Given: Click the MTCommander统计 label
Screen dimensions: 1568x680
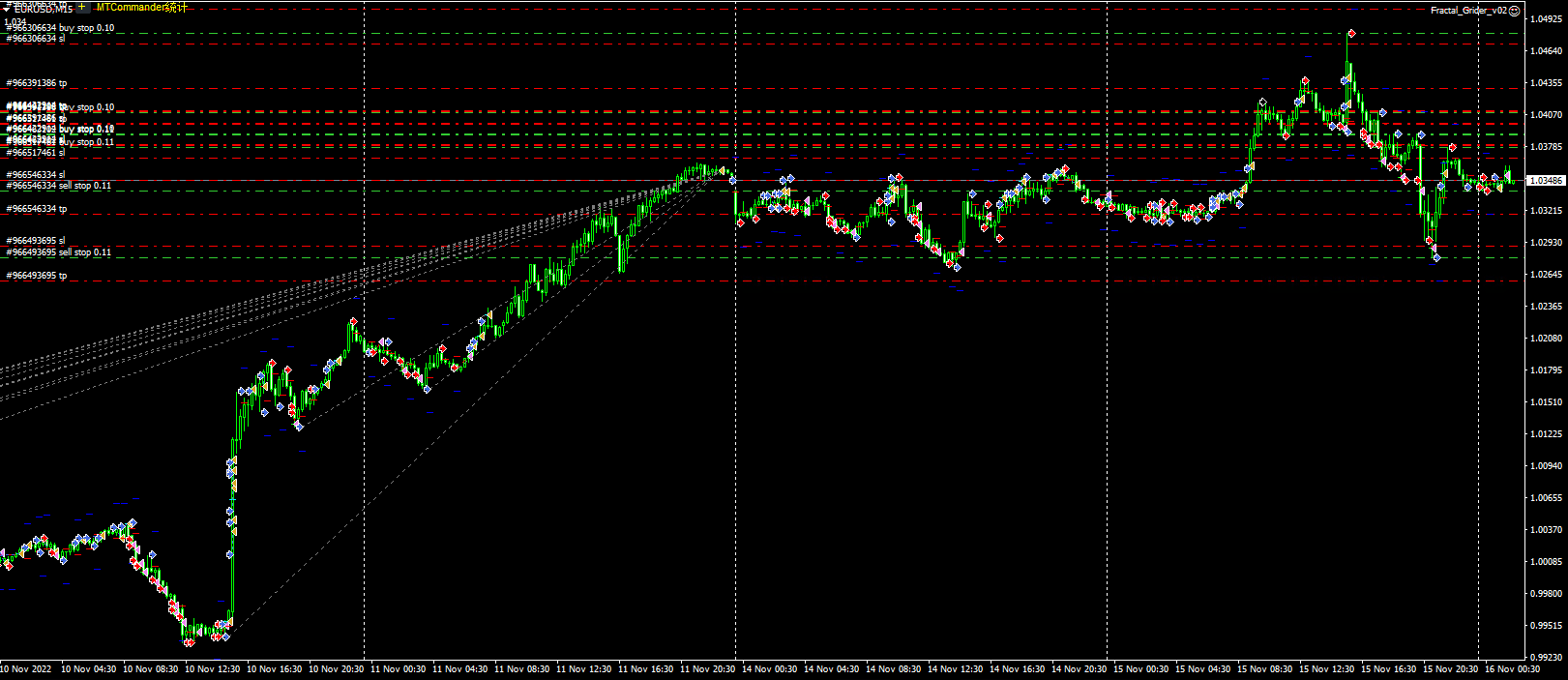Looking at the screenshot, I should (141, 8).
